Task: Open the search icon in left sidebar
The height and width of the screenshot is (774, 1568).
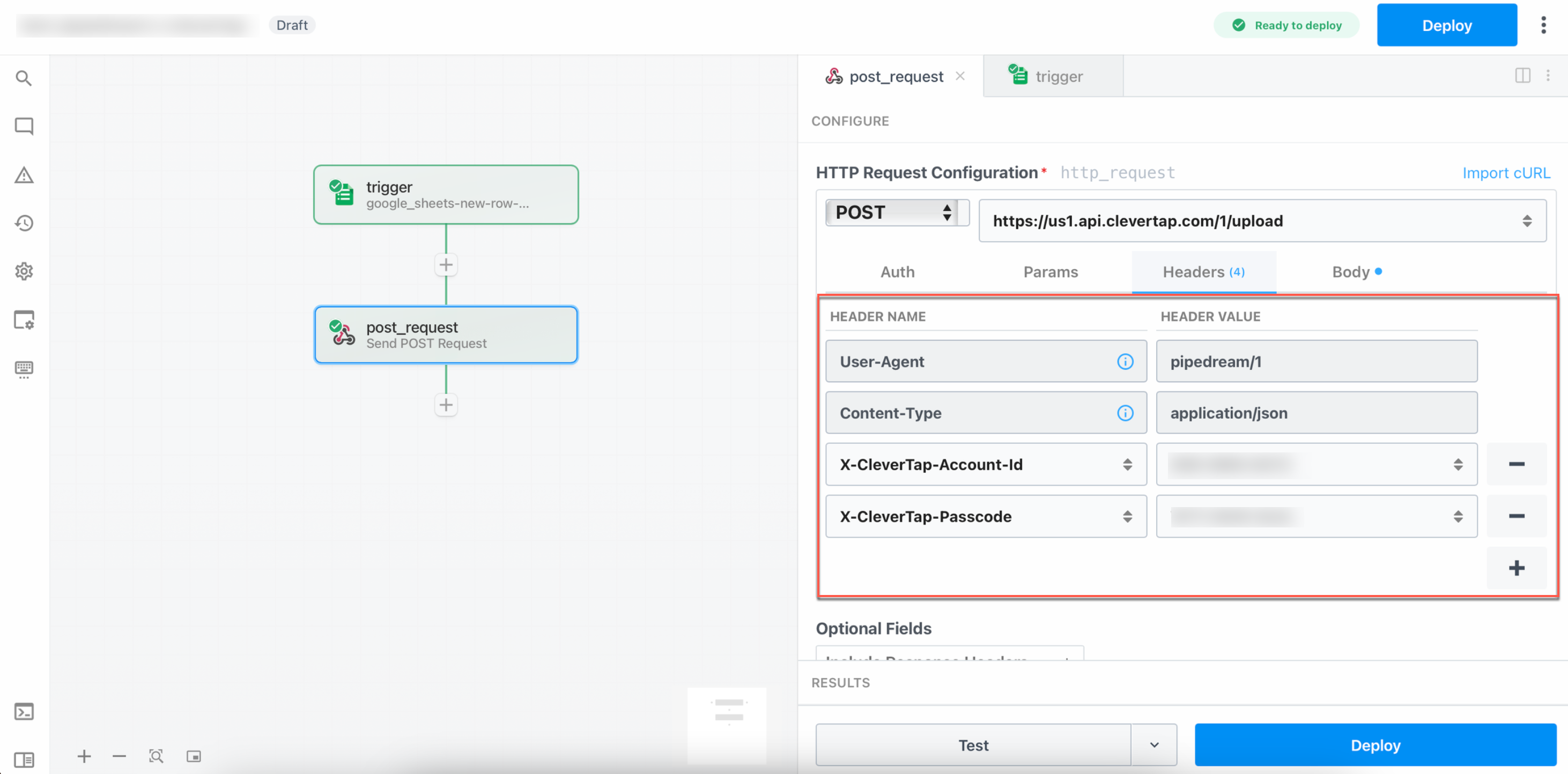Action: (24, 78)
